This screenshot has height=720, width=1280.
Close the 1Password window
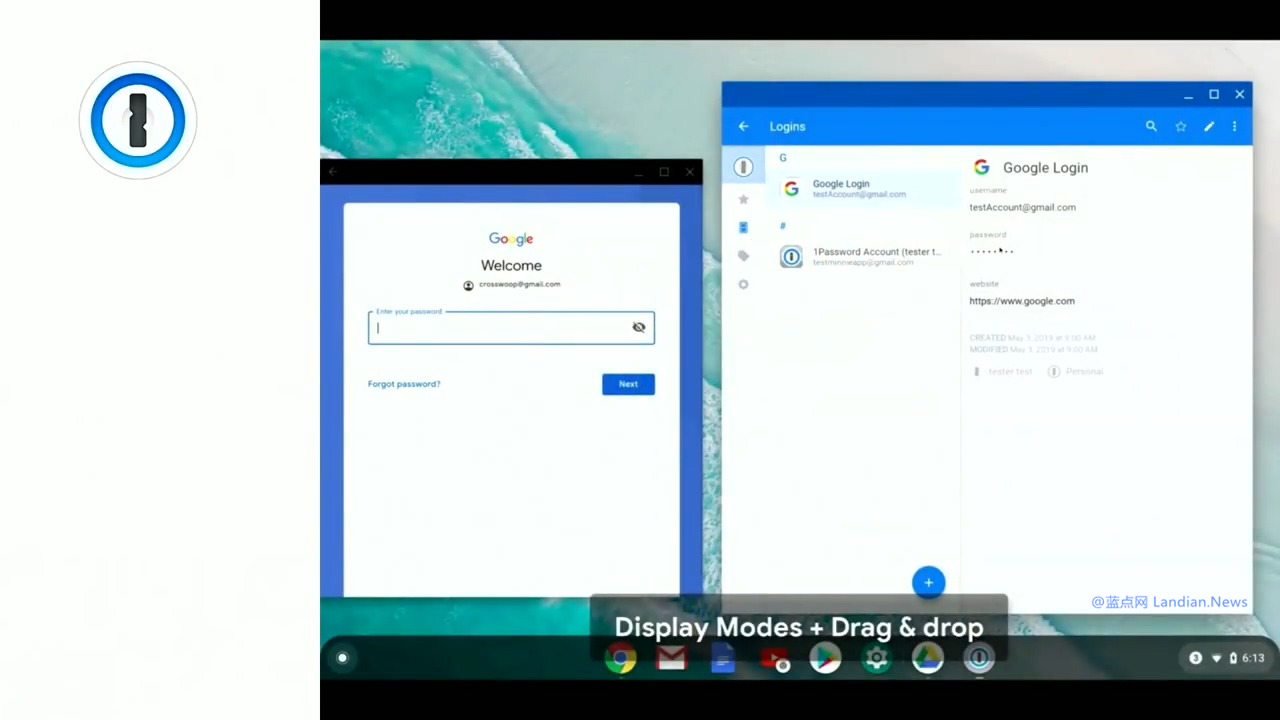pyautogui.click(x=1240, y=94)
